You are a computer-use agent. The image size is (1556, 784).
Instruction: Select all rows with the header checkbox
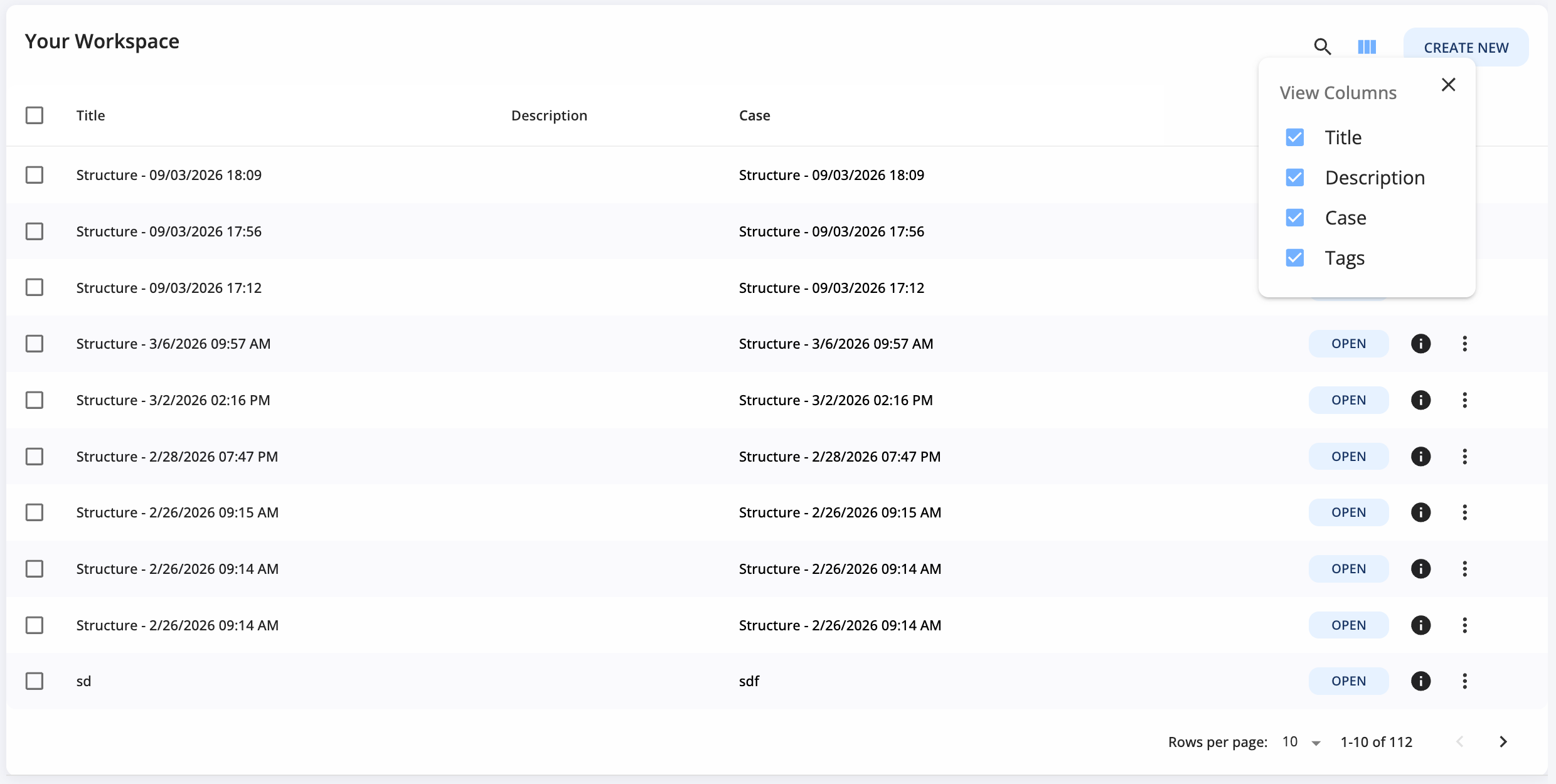pos(35,115)
